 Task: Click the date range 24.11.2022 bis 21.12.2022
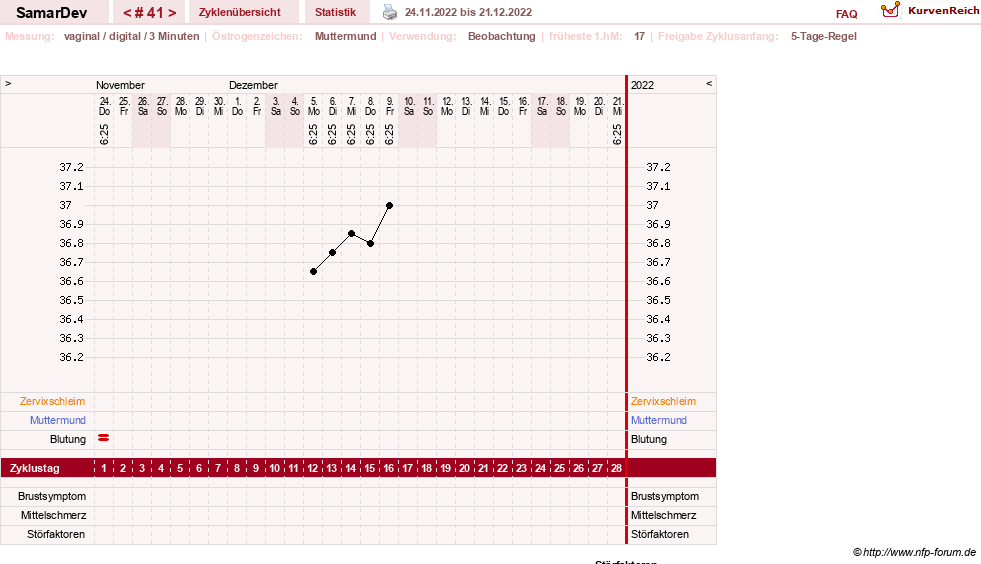tap(468, 12)
